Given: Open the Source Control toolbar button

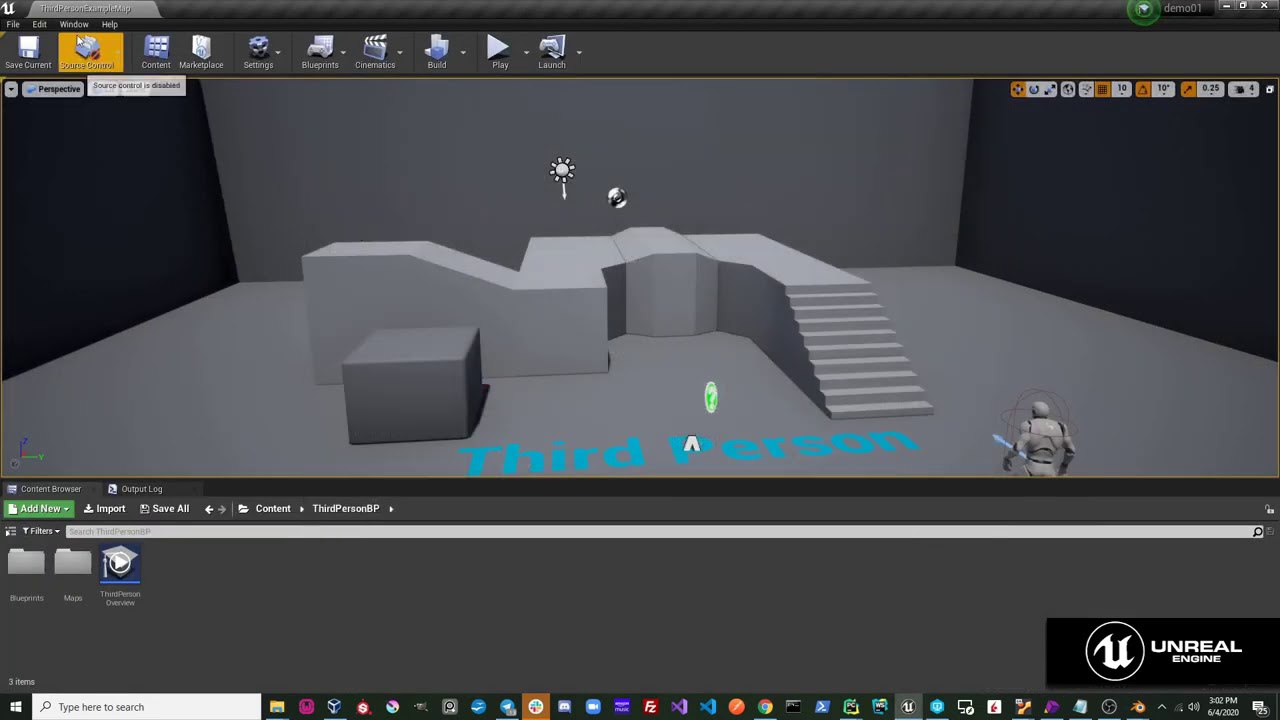Looking at the screenshot, I should click(90, 52).
